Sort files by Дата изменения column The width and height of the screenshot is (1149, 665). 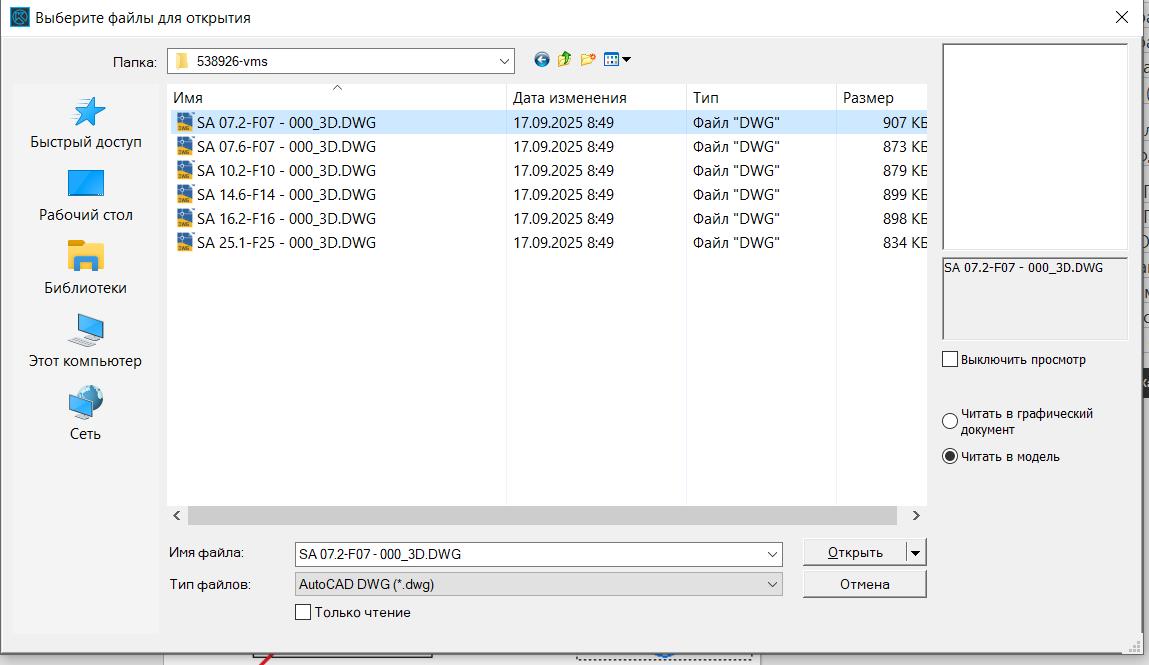point(570,98)
